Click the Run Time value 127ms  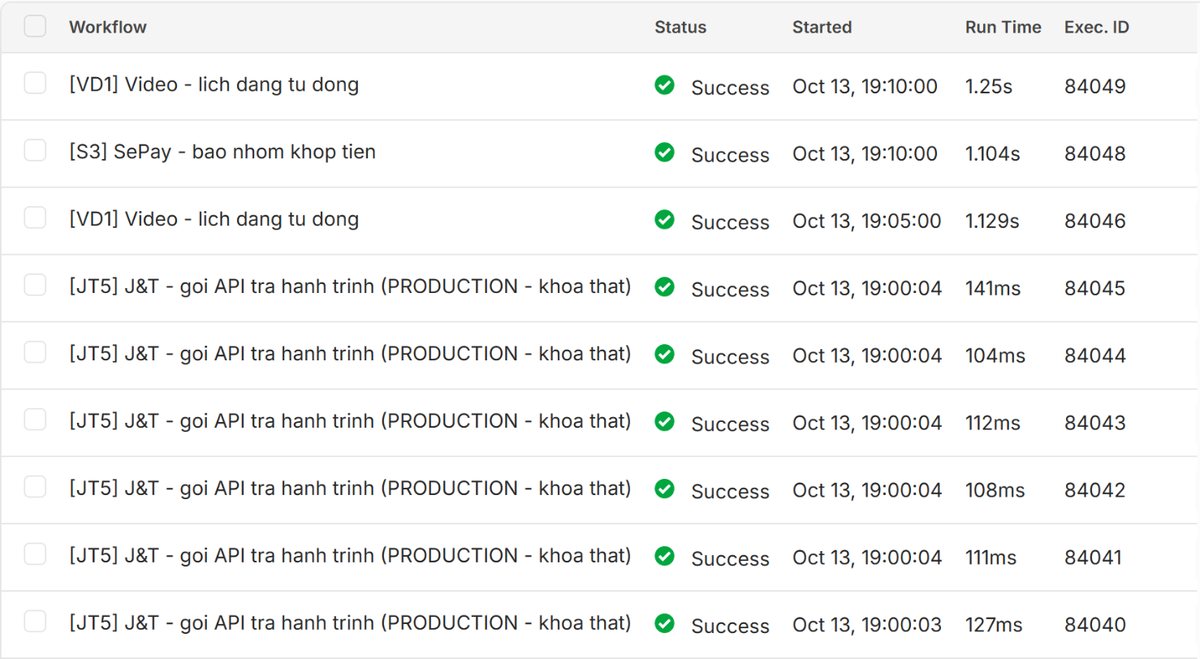point(994,625)
